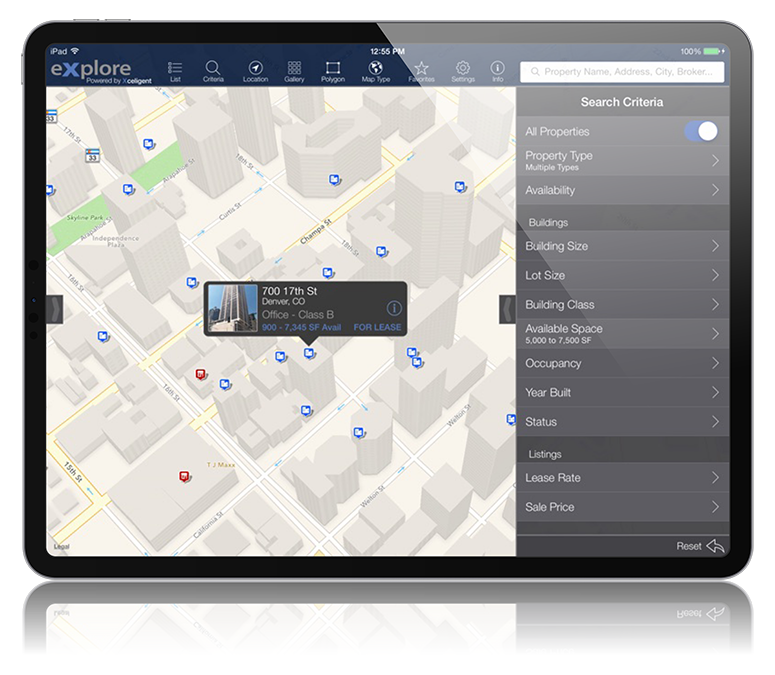The height and width of the screenshot is (675, 775).
Task: Expand Available Space criteria row
Action: coord(621,333)
